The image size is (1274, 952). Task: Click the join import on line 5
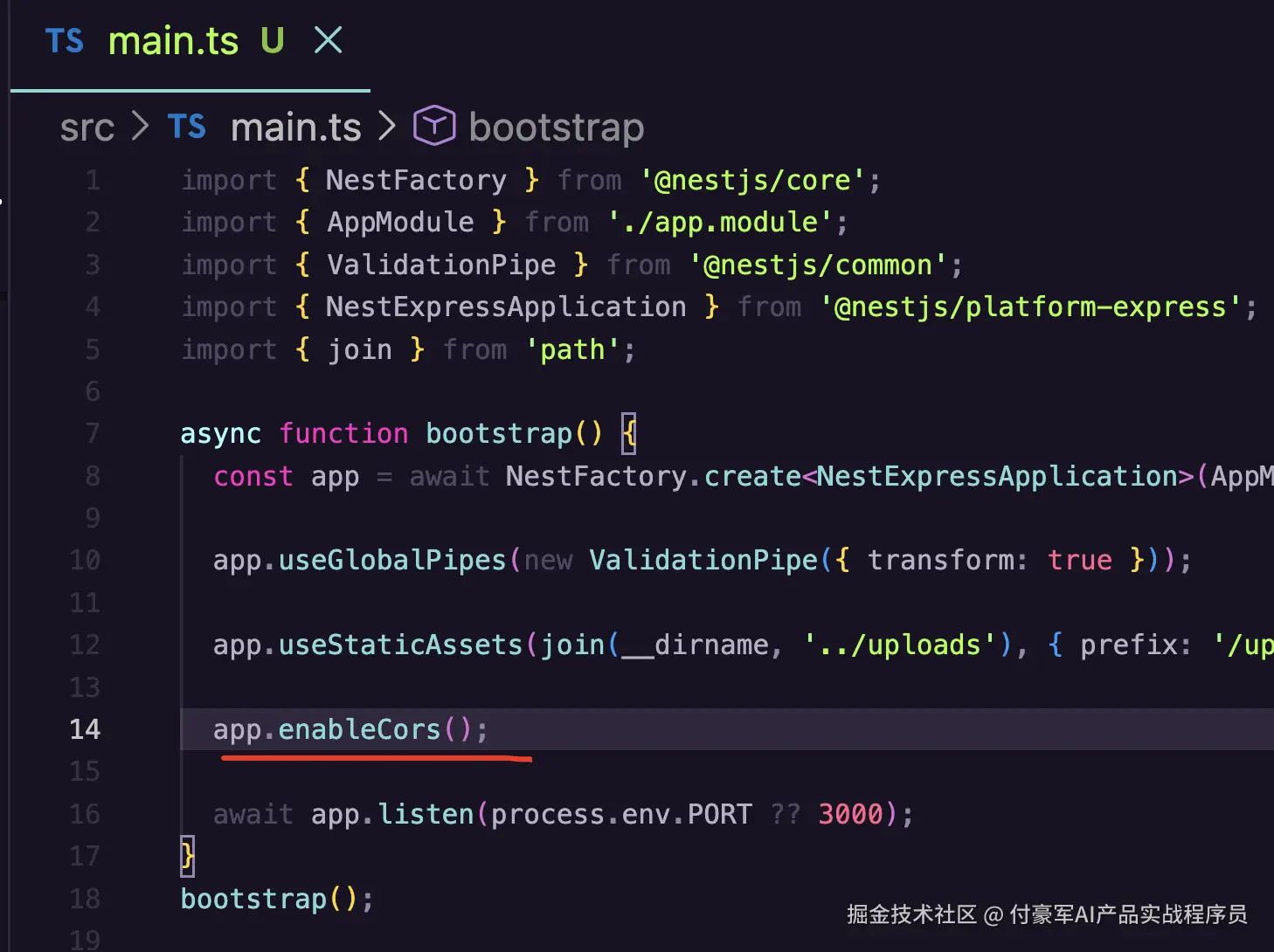360,349
